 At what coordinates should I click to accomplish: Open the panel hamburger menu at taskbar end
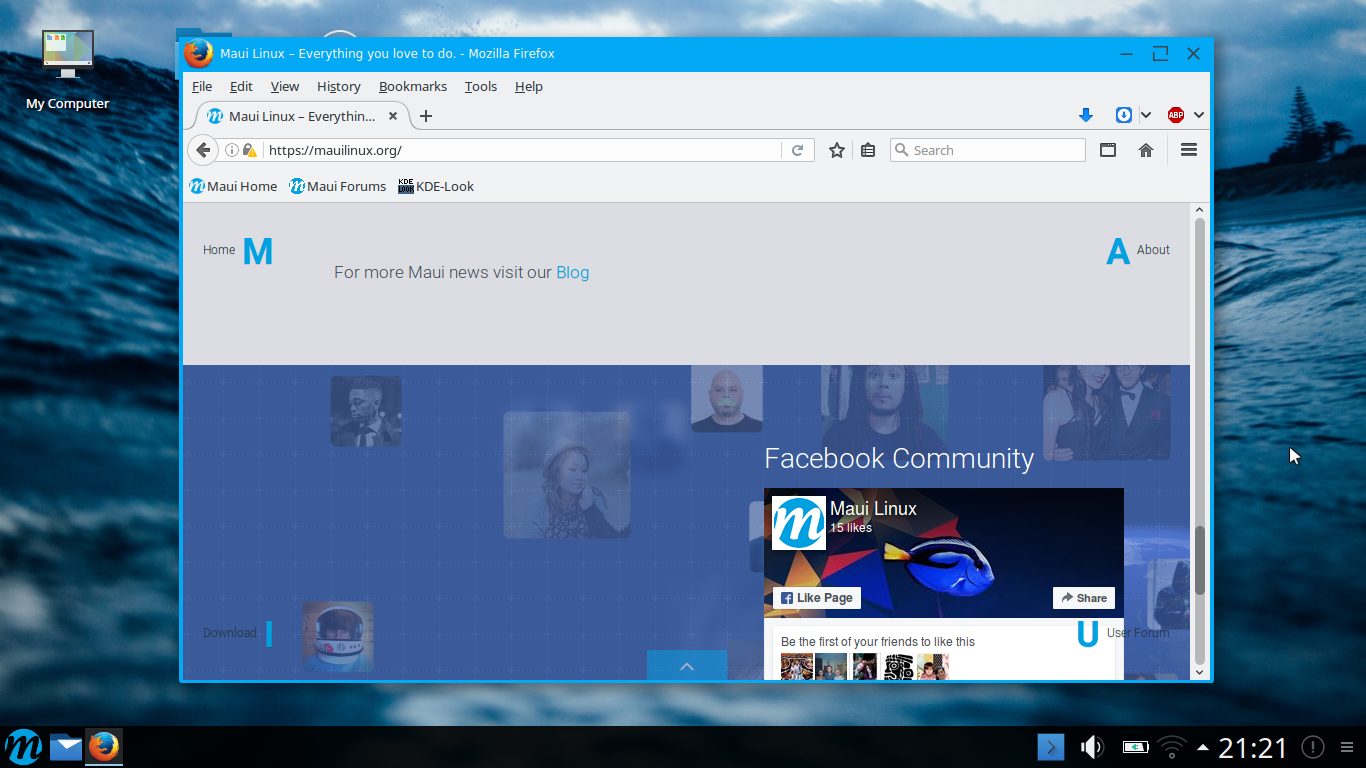[1347, 747]
